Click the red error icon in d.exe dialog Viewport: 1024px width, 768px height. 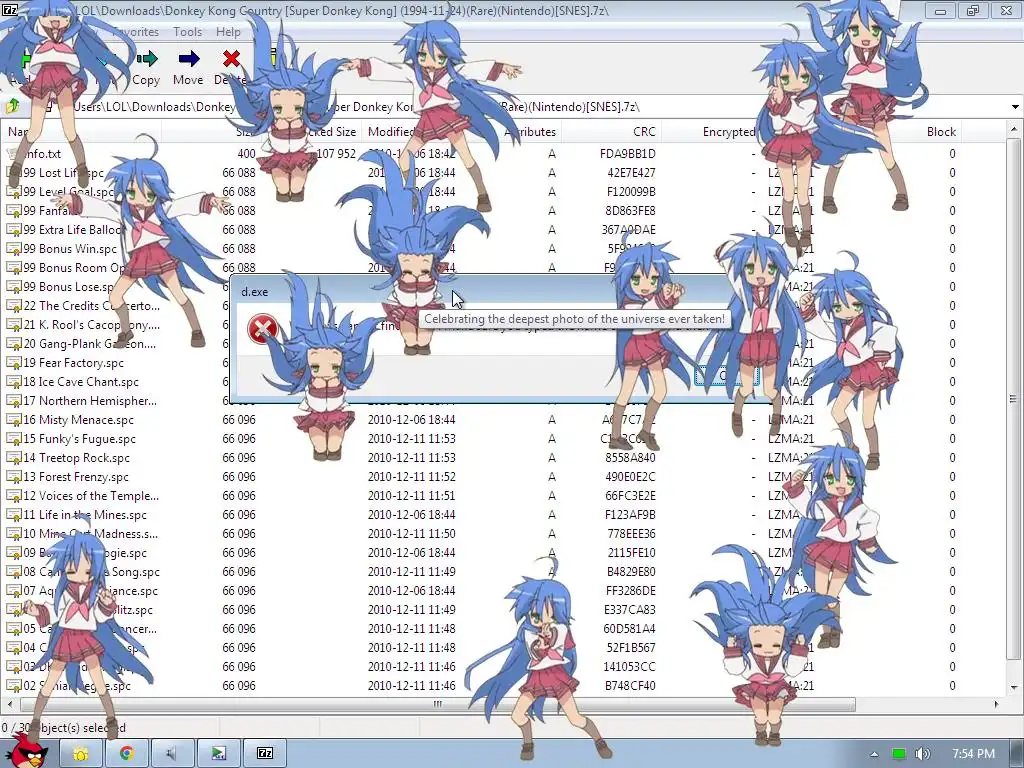coord(263,328)
